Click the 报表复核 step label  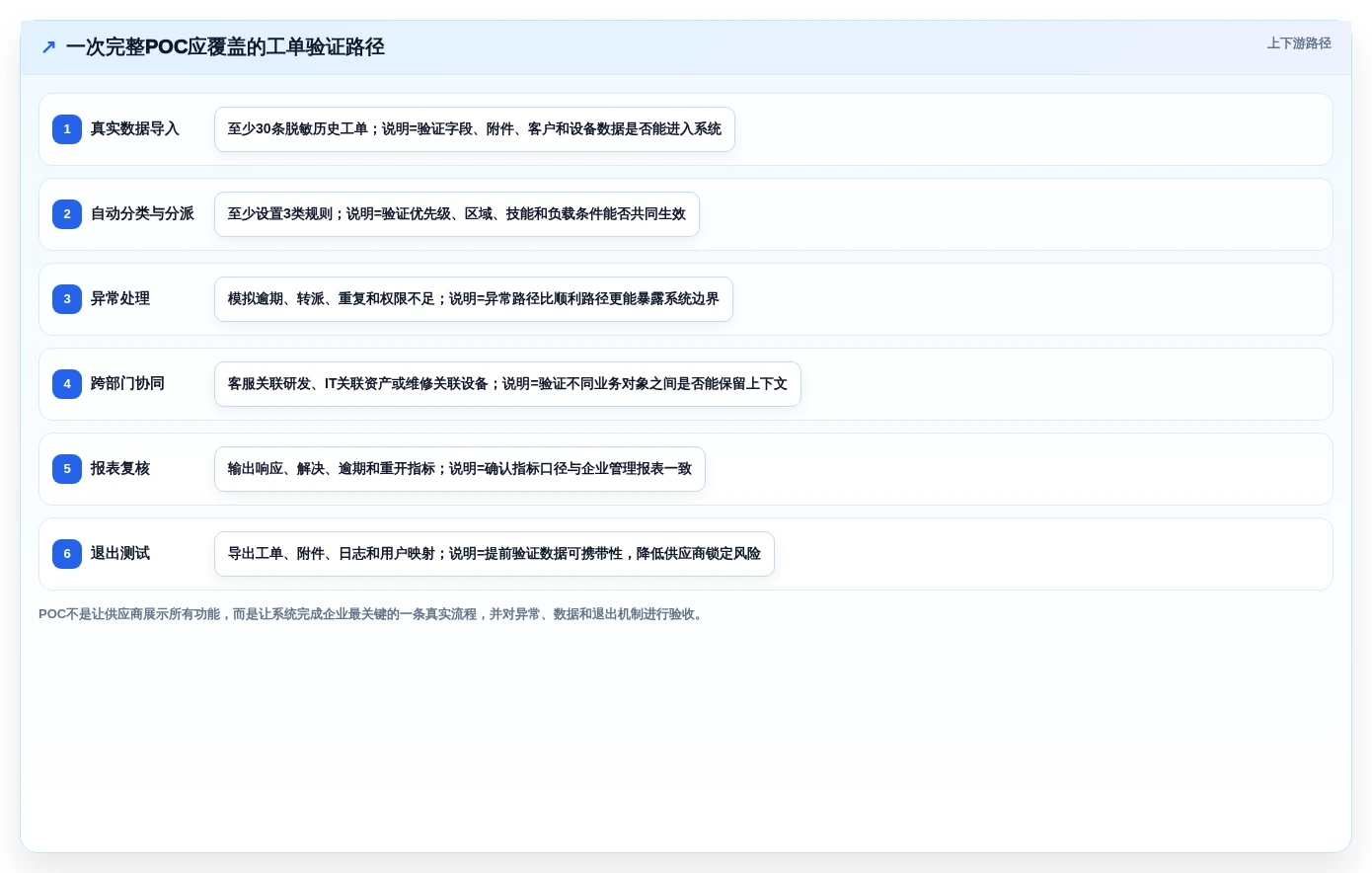120,469
